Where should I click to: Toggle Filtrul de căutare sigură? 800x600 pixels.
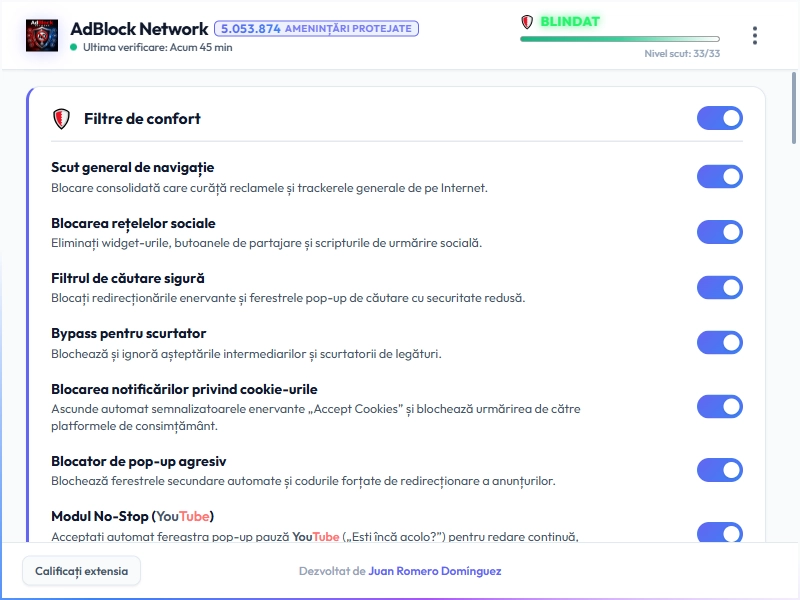click(720, 288)
